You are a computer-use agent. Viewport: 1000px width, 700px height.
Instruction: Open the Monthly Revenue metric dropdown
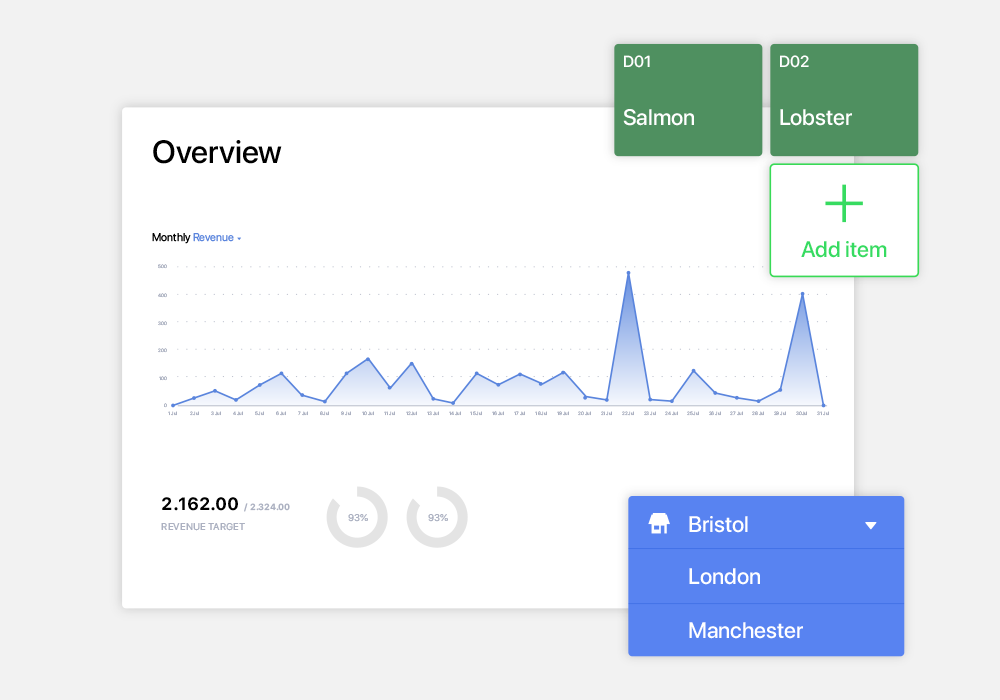click(196, 238)
